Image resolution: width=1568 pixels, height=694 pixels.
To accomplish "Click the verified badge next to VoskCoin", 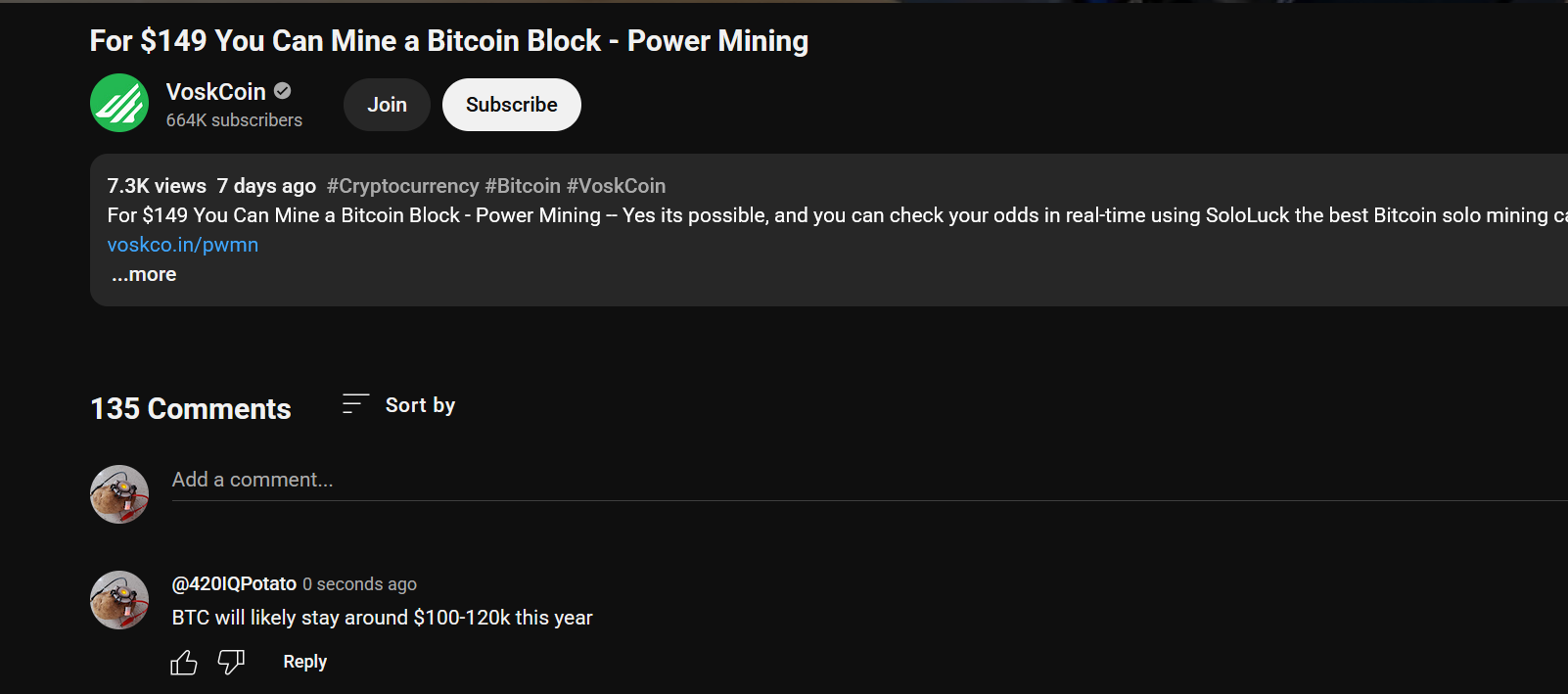I will tap(283, 91).
